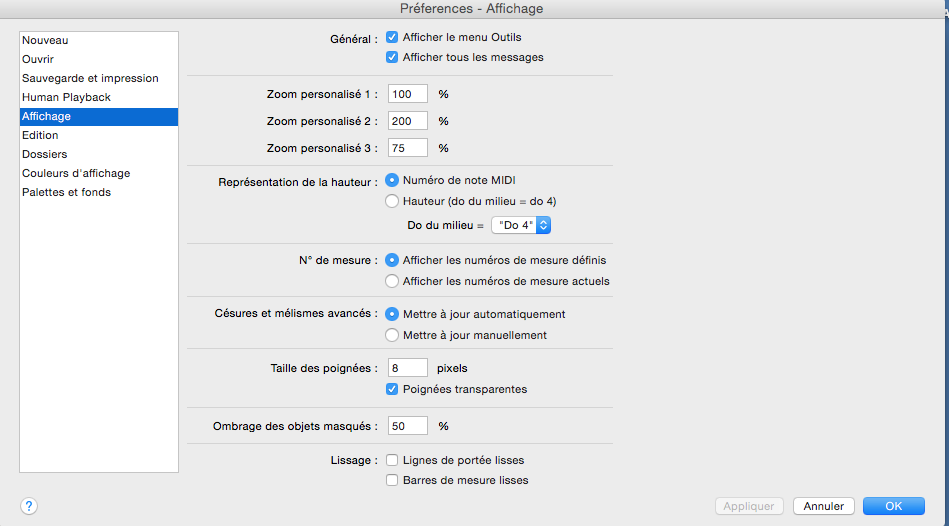This screenshot has height=526, width=949.
Task: Disable Afficher le menu Outils checkbox
Action: tap(392, 38)
